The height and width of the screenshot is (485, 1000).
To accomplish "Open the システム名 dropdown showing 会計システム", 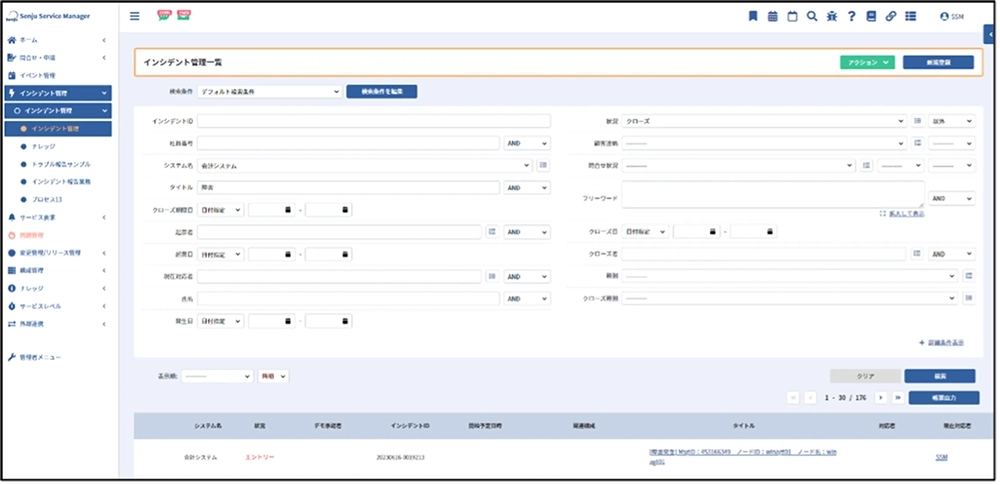I will (x=365, y=165).
